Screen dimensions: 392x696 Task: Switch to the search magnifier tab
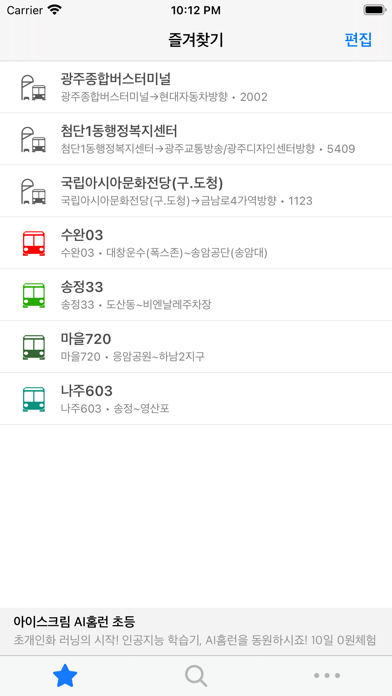coord(196,676)
